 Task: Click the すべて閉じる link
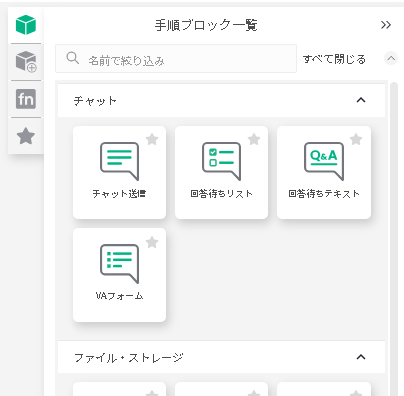point(334,59)
